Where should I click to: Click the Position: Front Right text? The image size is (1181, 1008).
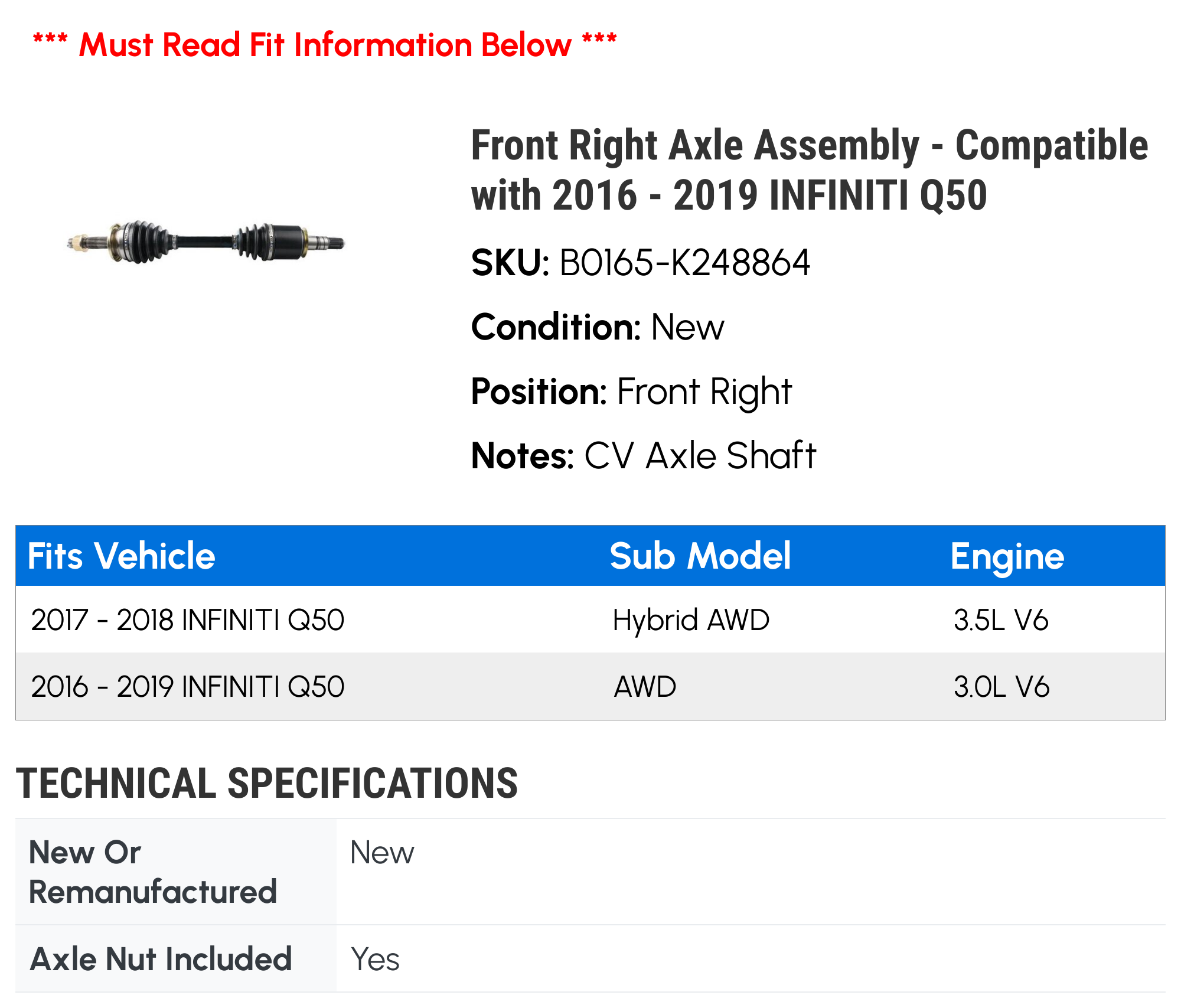pos(631,392)
